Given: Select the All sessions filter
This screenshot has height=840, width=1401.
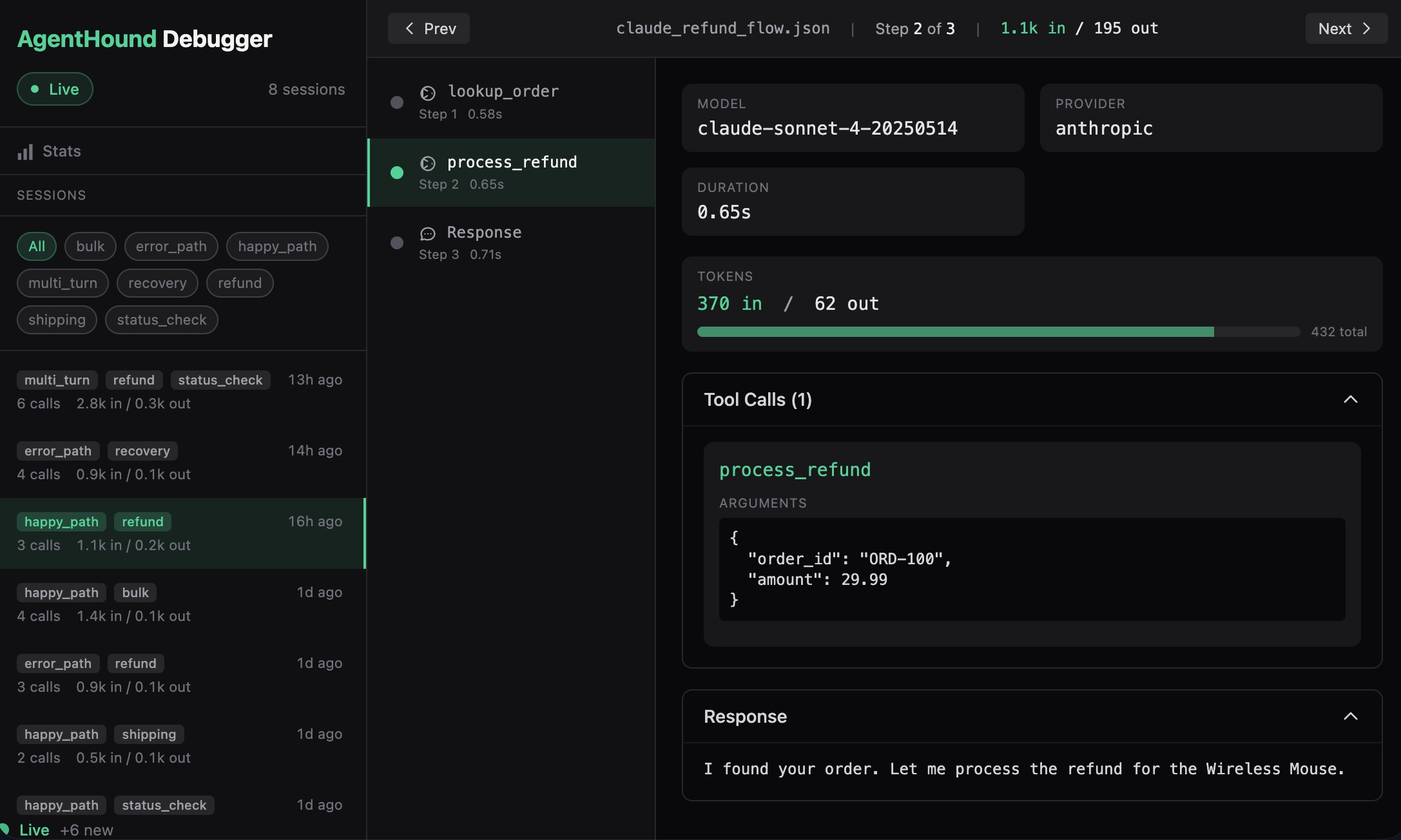Looking at the screenshot, I should [x=37, y=246].
